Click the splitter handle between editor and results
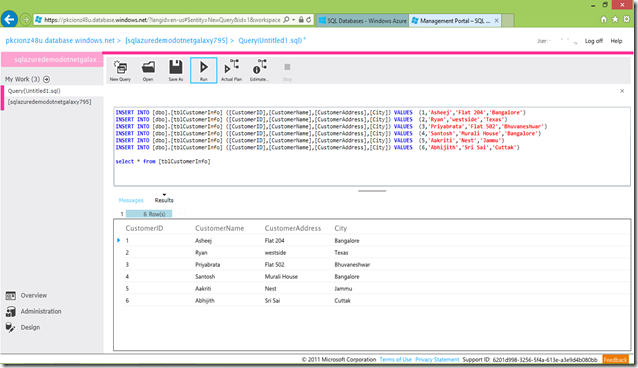The width and height of the screenshot is (638, 368). (372, 191)
